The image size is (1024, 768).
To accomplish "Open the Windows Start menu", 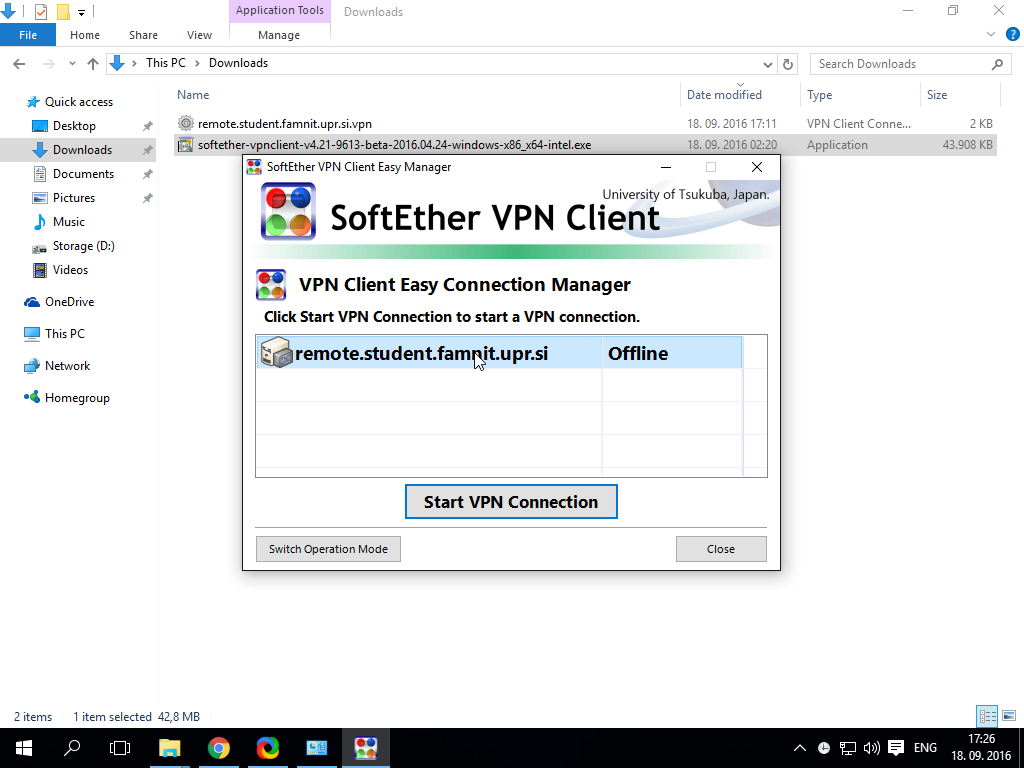I will [x=24, y=748].
